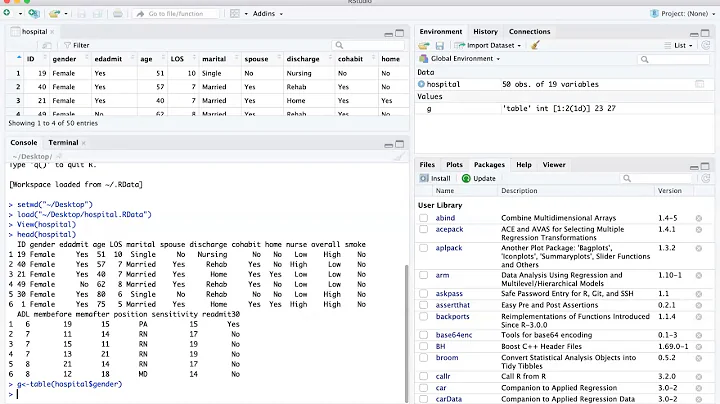Check the backports package checkbox
Image resolution: width=720 pixels, height=404 pixels.
coord(423,317)
